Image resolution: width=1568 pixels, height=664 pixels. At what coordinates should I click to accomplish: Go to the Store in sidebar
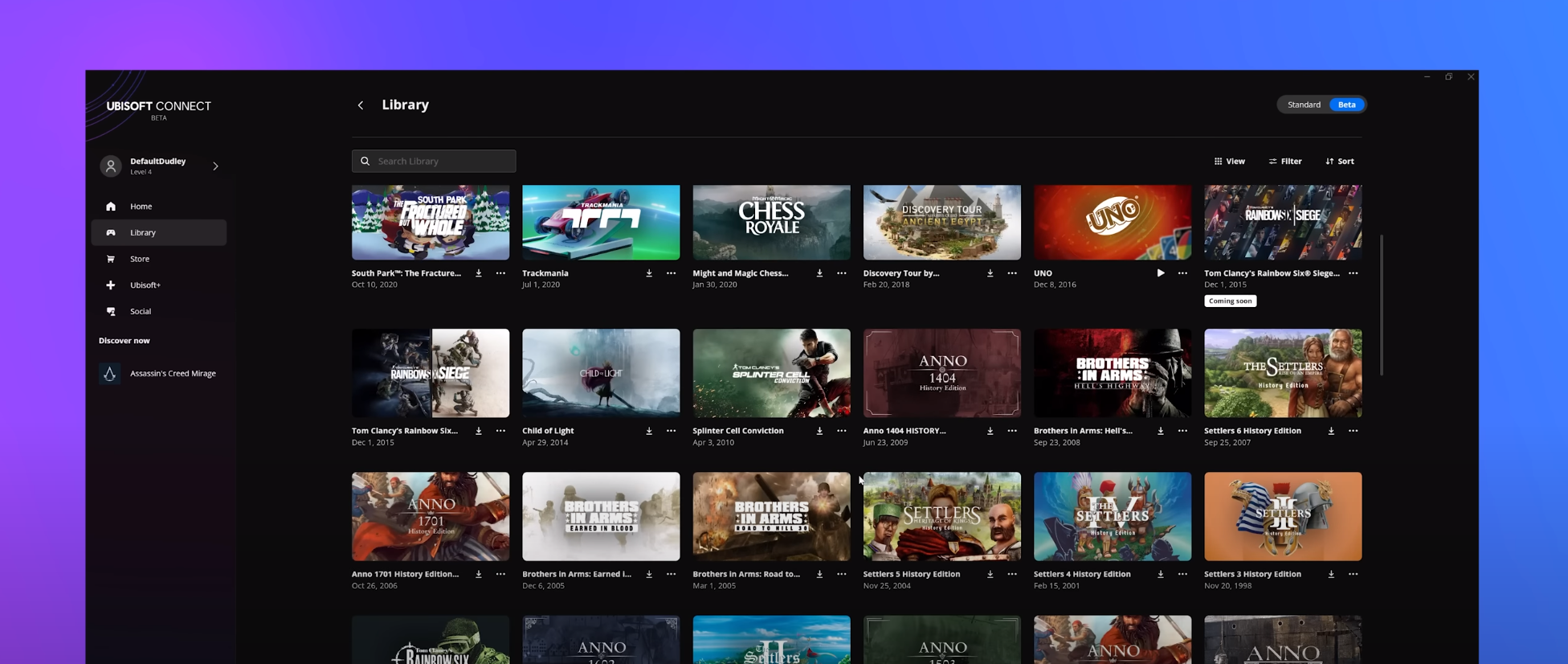tap(140, 259)
